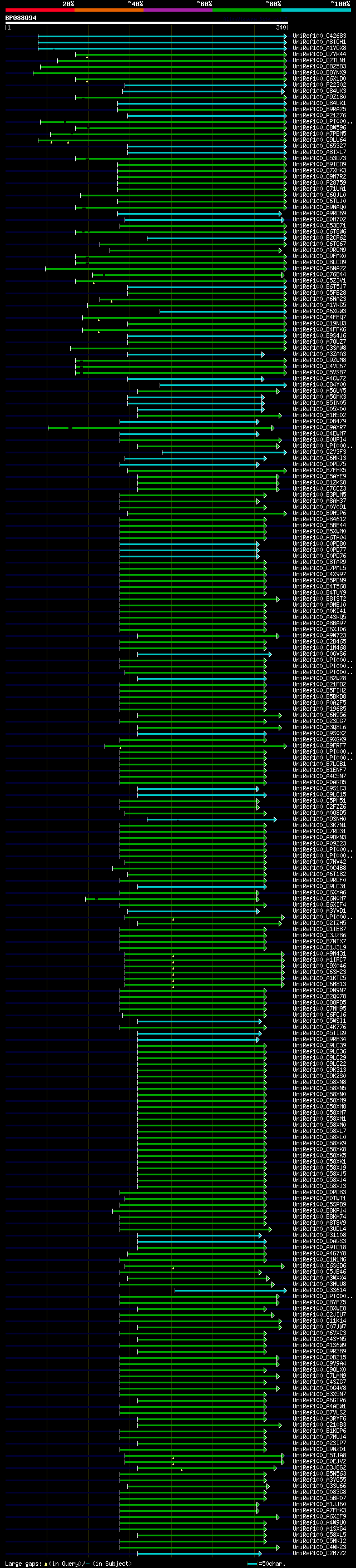Choose the UniRef100_B9RA25 row label
The image size is (356, 1568).
click(x=319, y=109)
